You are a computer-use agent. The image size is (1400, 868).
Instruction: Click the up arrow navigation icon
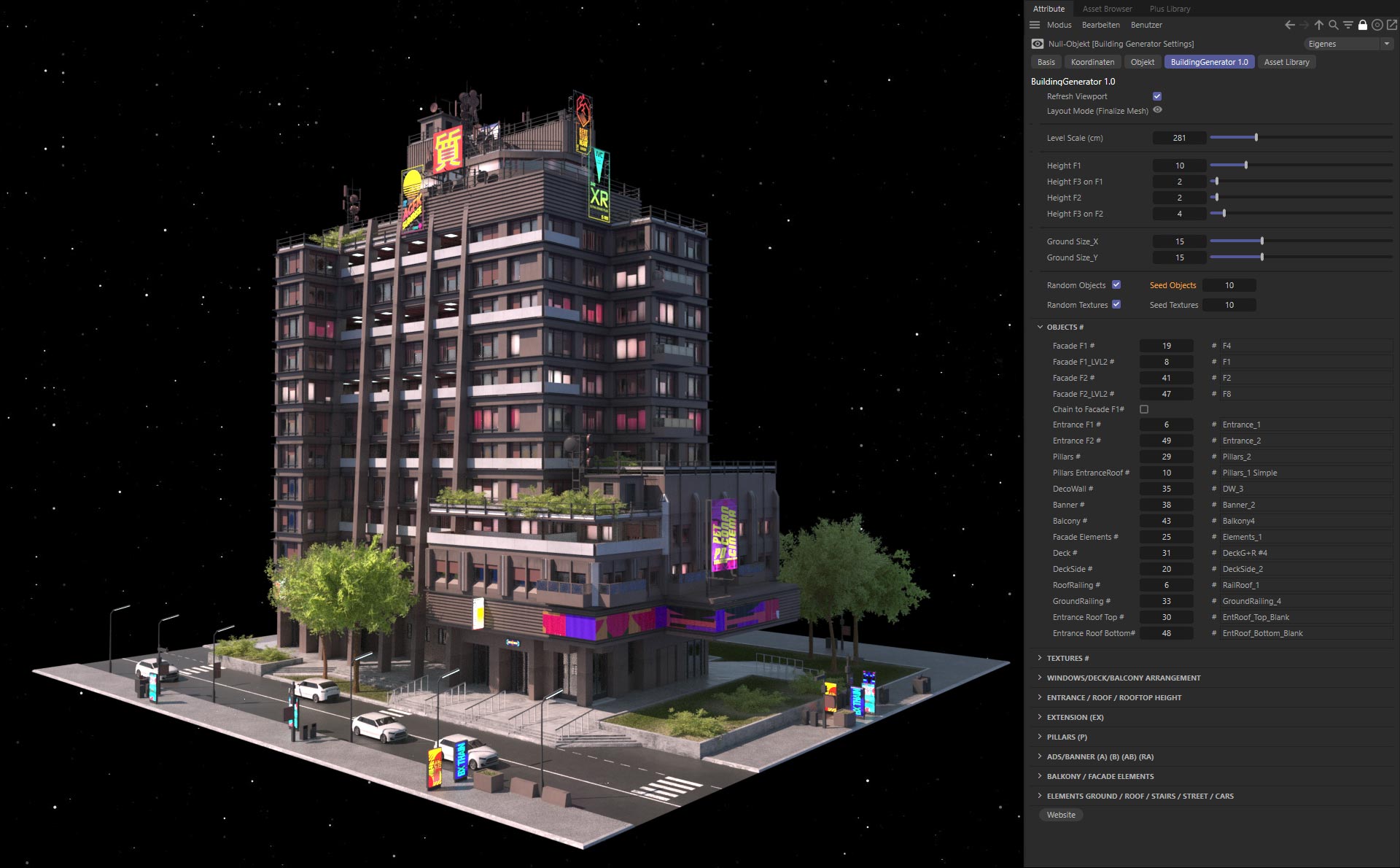click(1318, 24)
